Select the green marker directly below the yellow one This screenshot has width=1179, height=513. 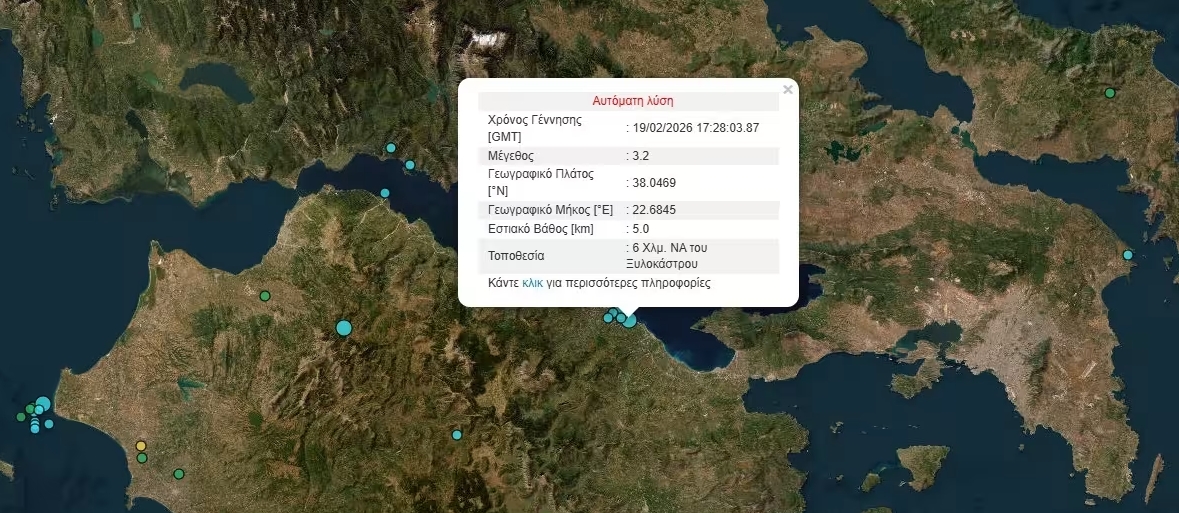[142, 458]
